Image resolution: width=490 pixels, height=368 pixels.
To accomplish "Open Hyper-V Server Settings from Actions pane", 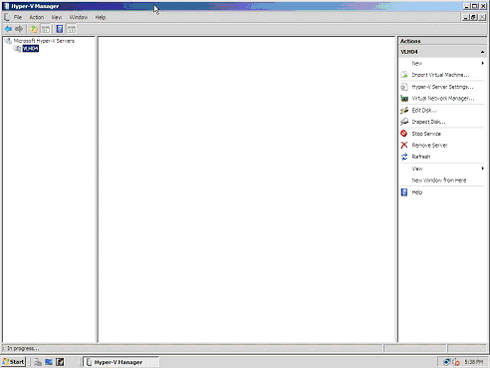I will click(442, 87).
